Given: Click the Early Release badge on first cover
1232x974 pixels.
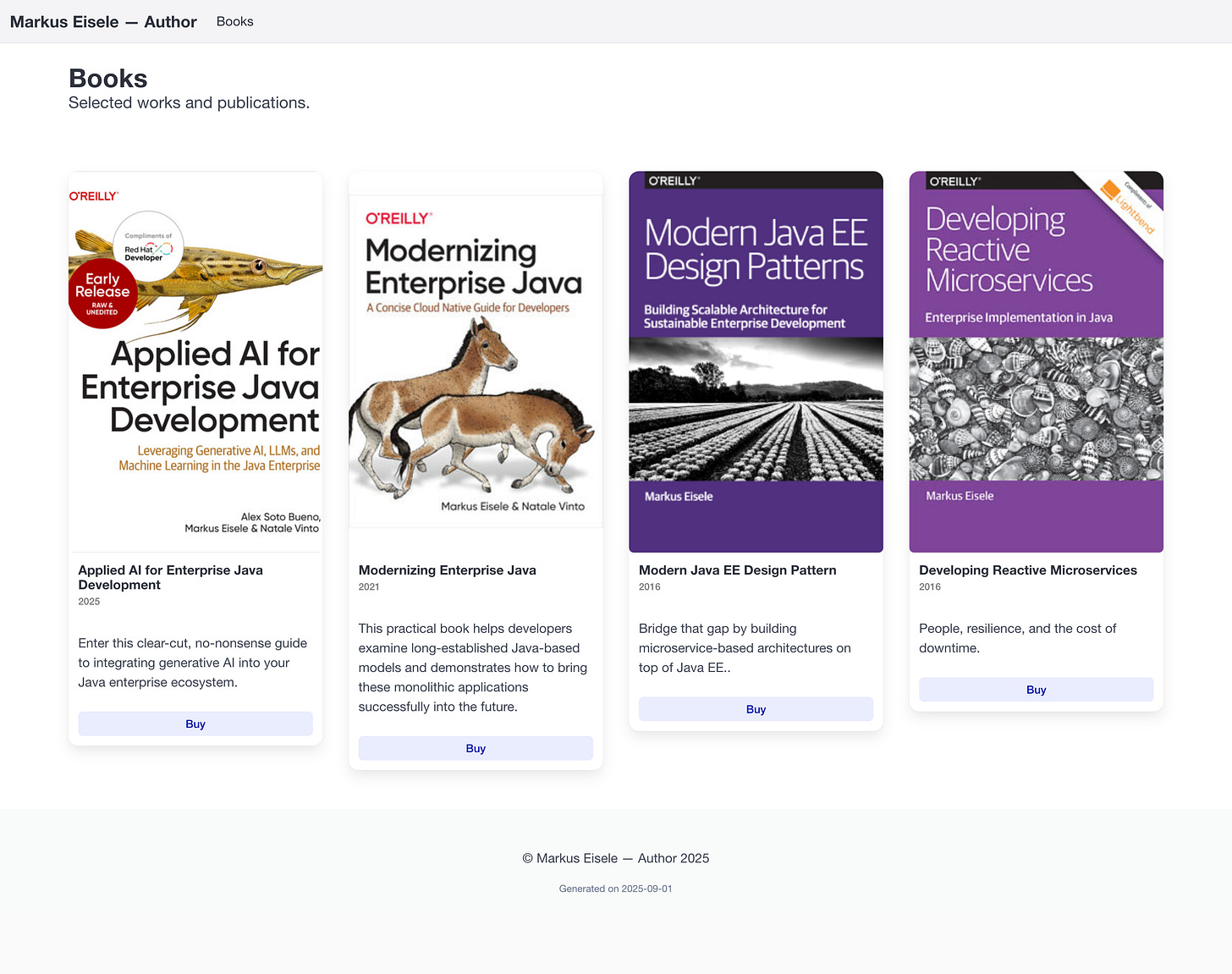Looking at the screenshot, I should tap(102, 294).
